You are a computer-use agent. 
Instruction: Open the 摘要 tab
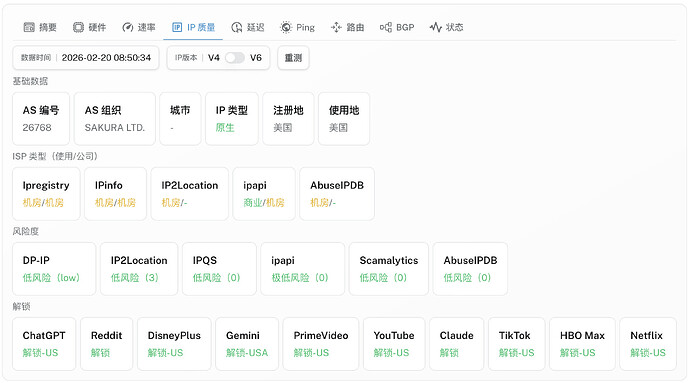(x=40, y=27)
